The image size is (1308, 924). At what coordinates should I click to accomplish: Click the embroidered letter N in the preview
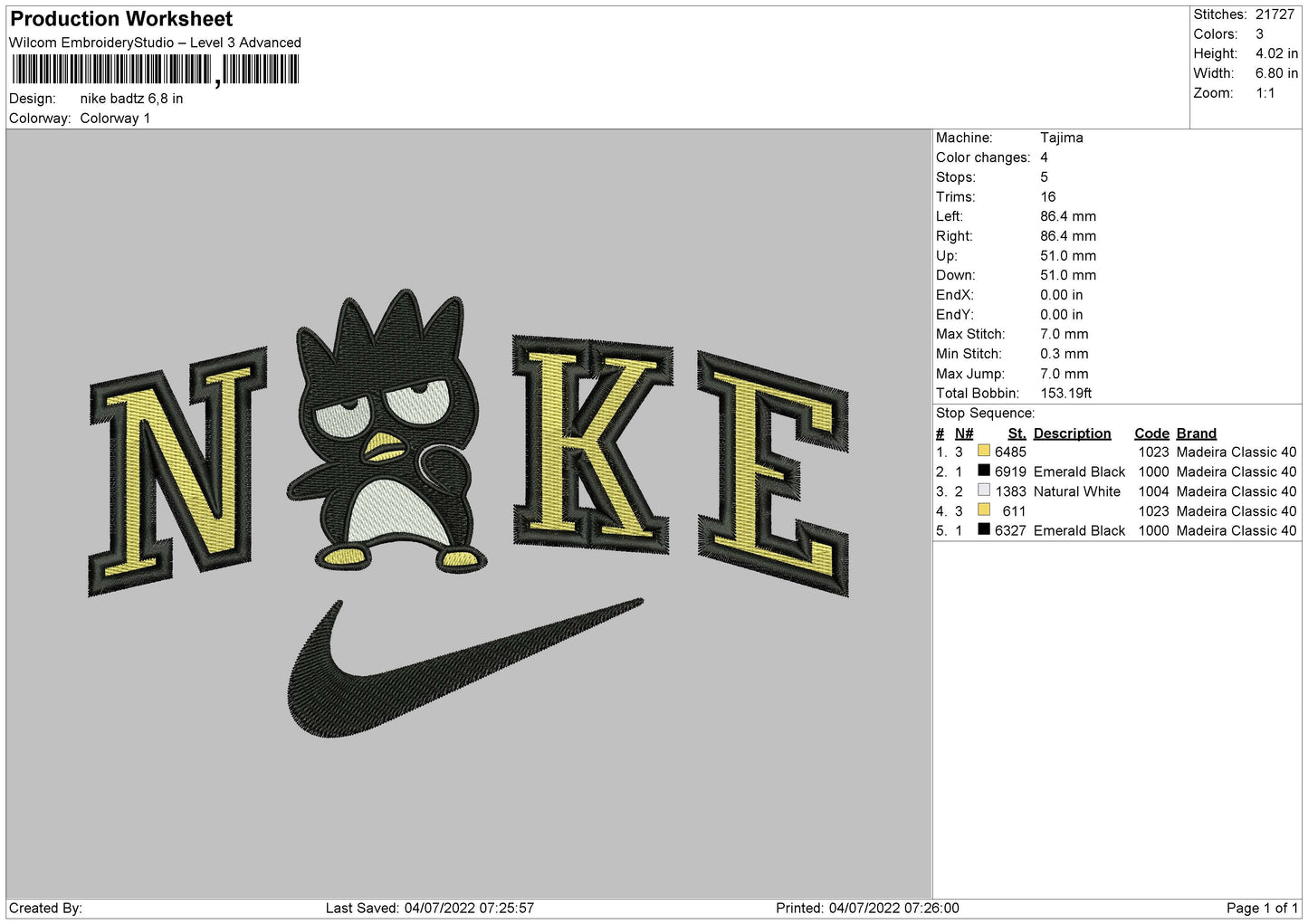tap(177, 471)
